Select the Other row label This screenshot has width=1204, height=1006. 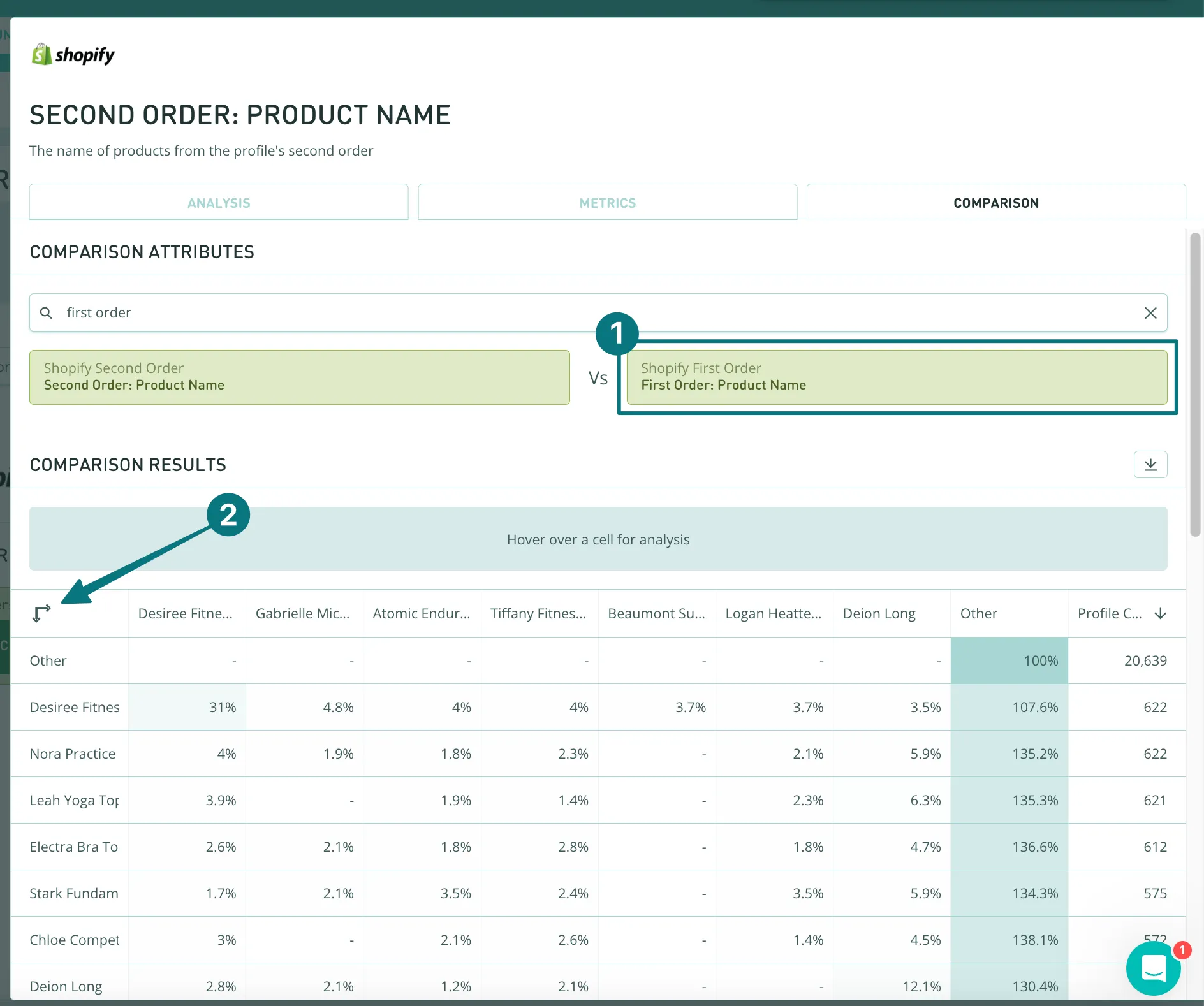click(48, 660)
